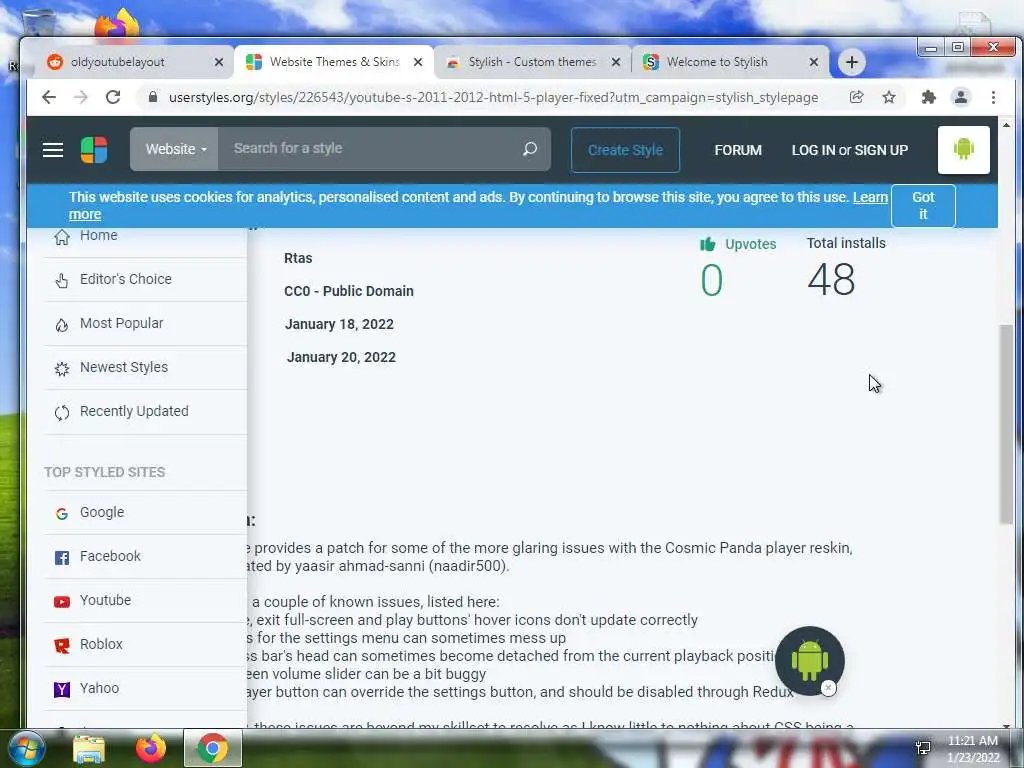This screenshot has width=1024, height=768.
Task: Click the taskbar clock
Action: click(x=973, y=749)
